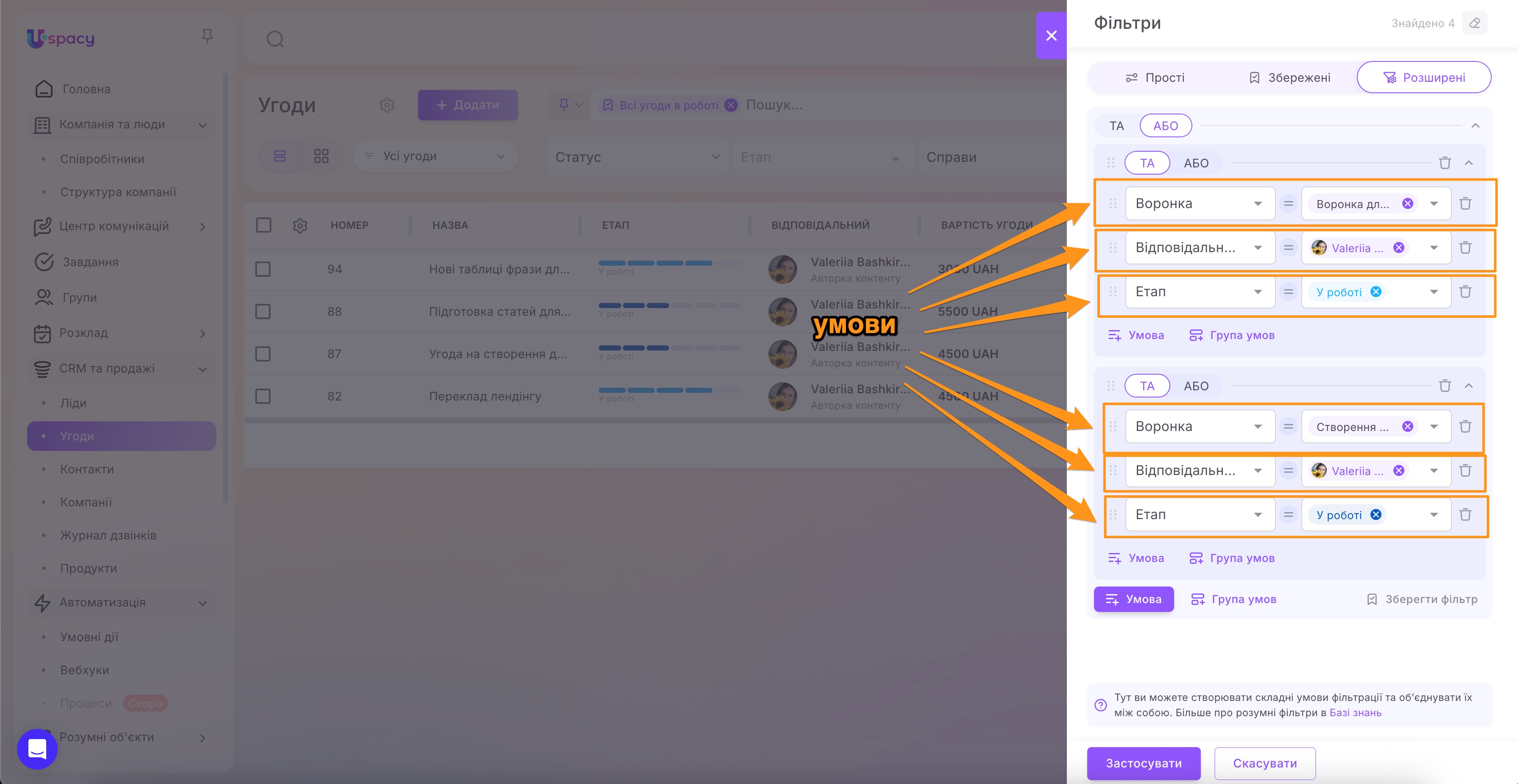Switch to the Прості filters tab
The height and width of the screenshot is (784, 1518).
pyautogui.click(x=1155, y=78)
